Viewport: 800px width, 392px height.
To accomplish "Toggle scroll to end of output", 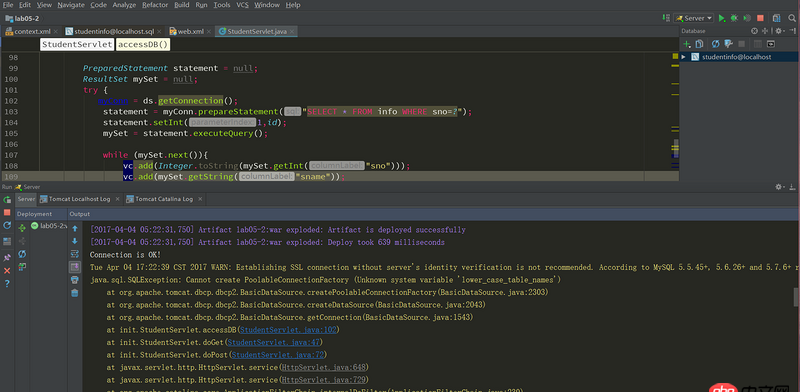I will click(x=74, y=266).
